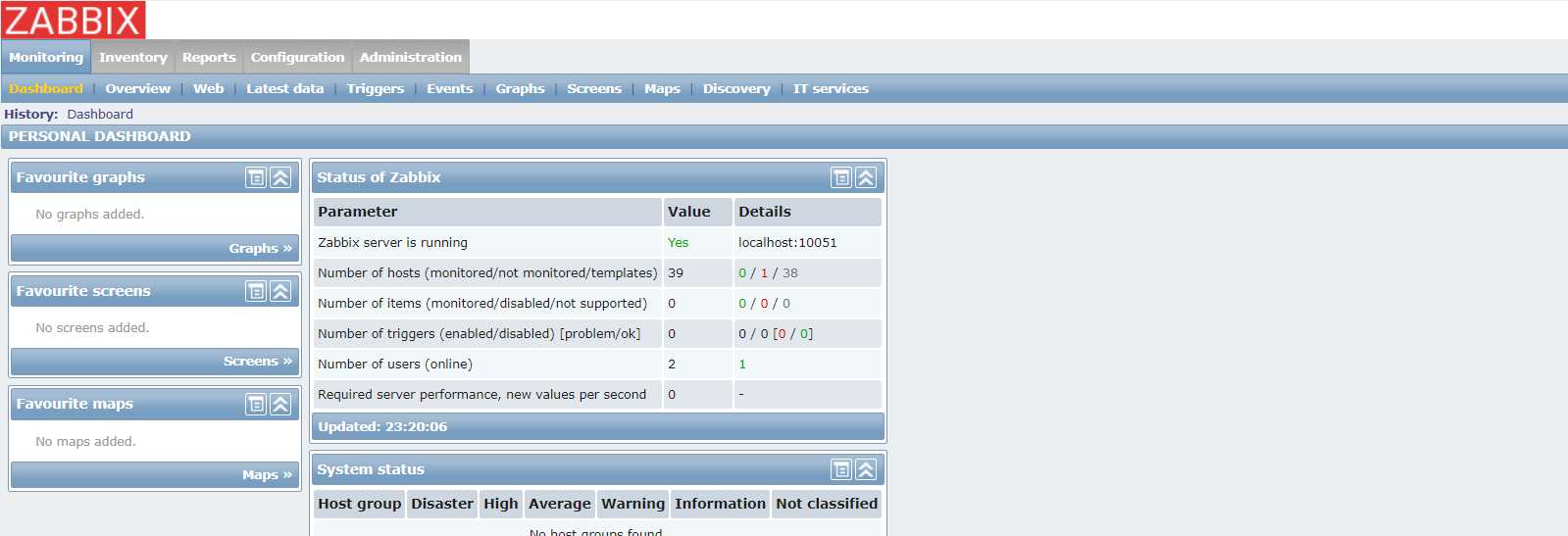The image size is (1568, 536).
Task: Open the Administration tab
Action: point(410,57)
